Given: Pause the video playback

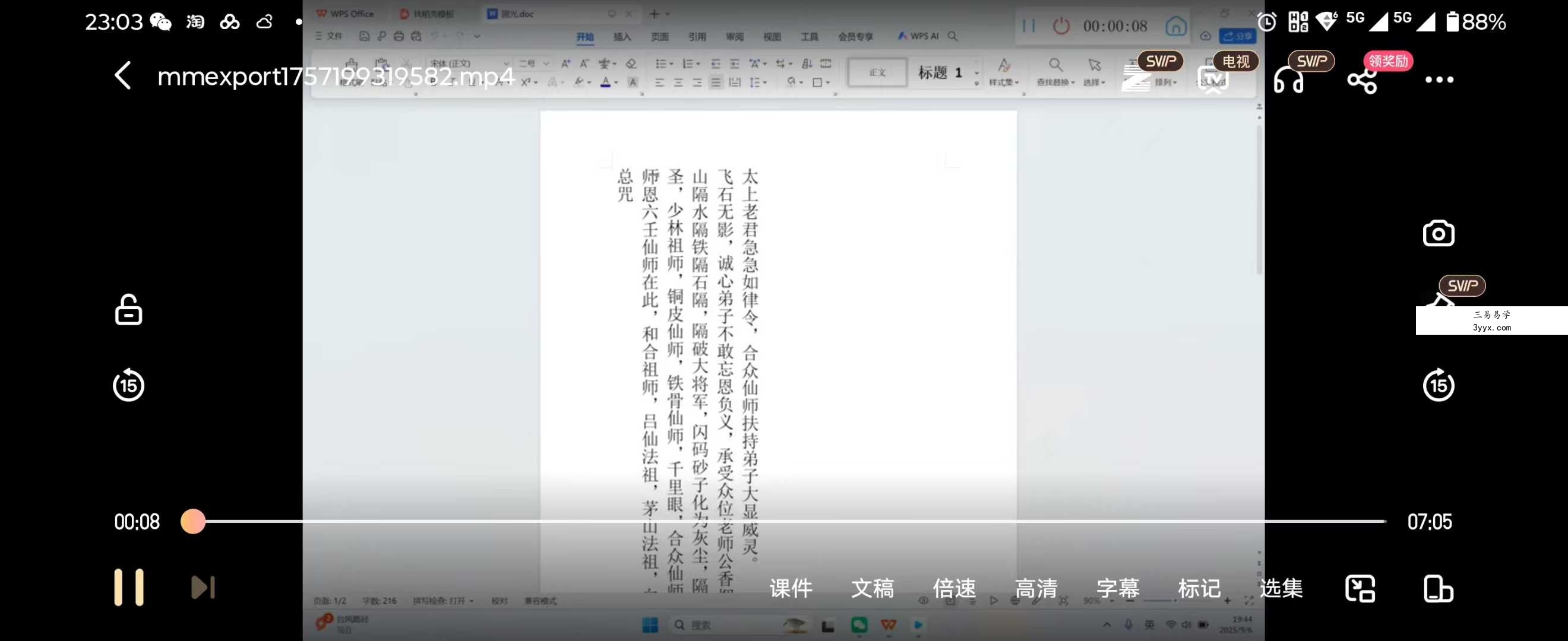Looking at the screenshot, I should tap(129, 588).
